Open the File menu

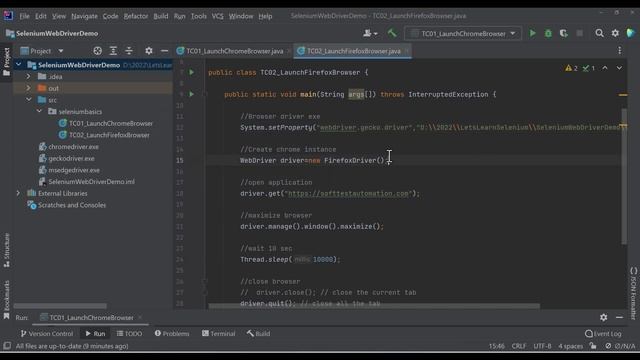pos(24,16)
